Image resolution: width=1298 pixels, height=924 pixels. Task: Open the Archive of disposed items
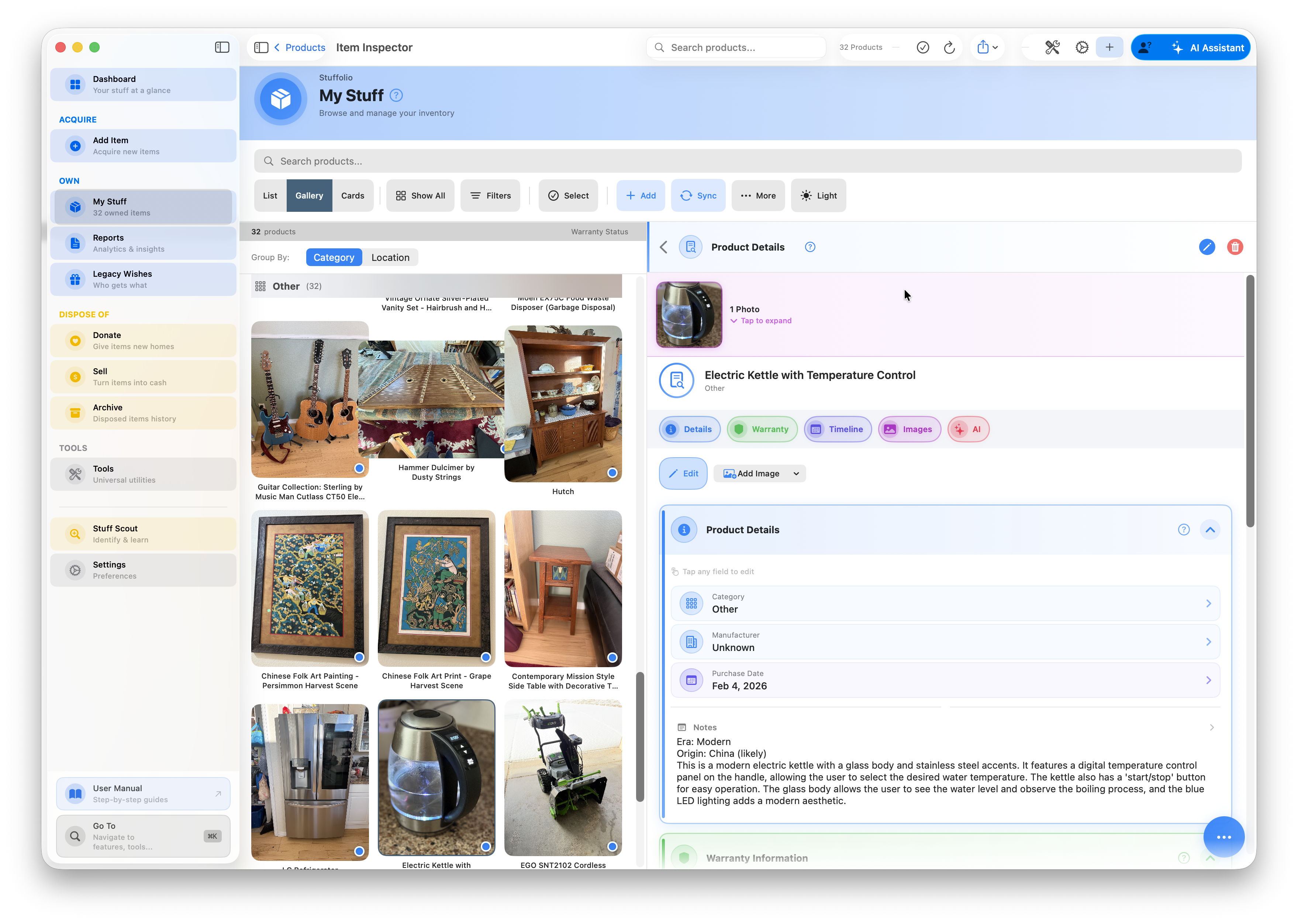tap(143, 413)
